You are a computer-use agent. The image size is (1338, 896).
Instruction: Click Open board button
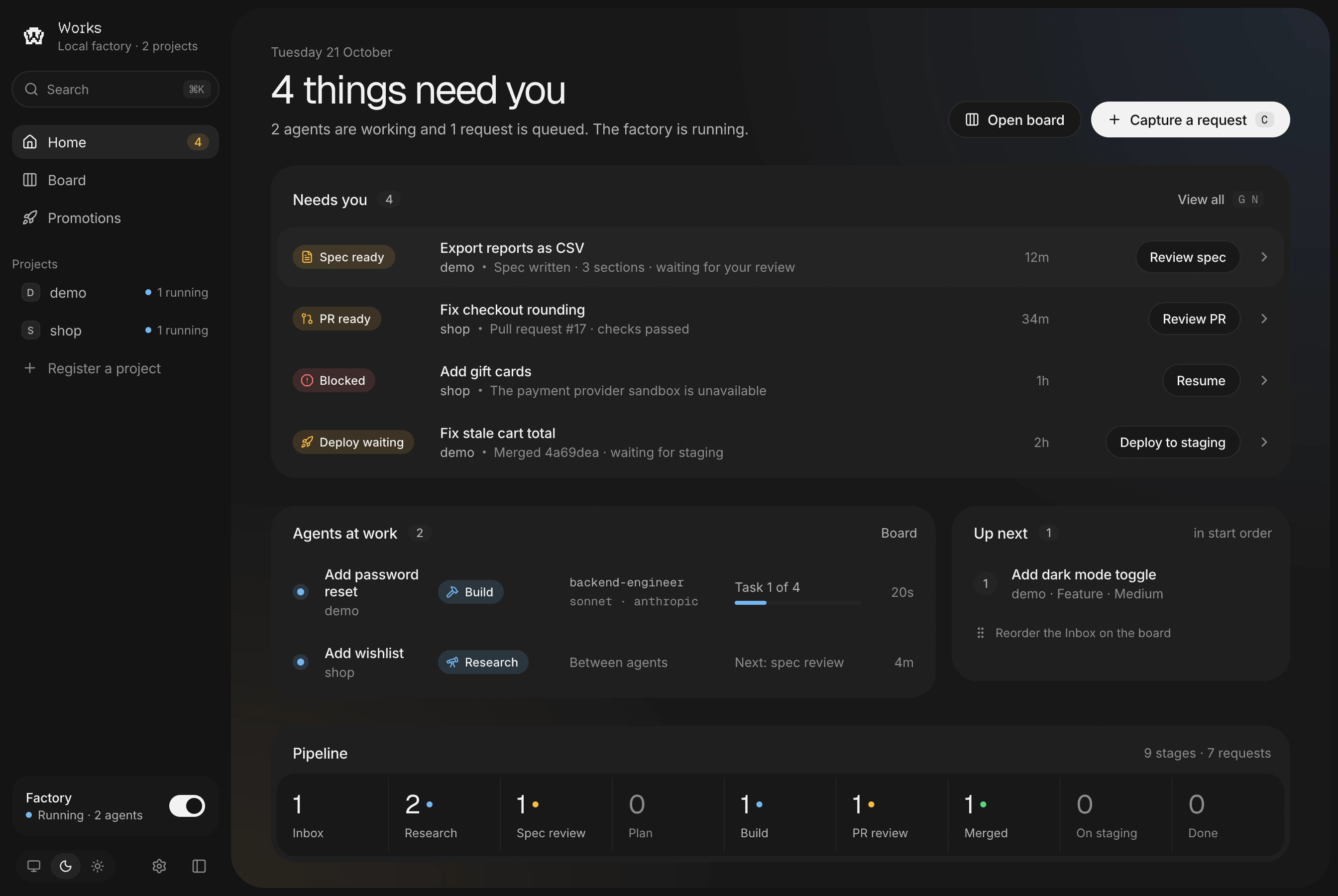click(1014, 119)
